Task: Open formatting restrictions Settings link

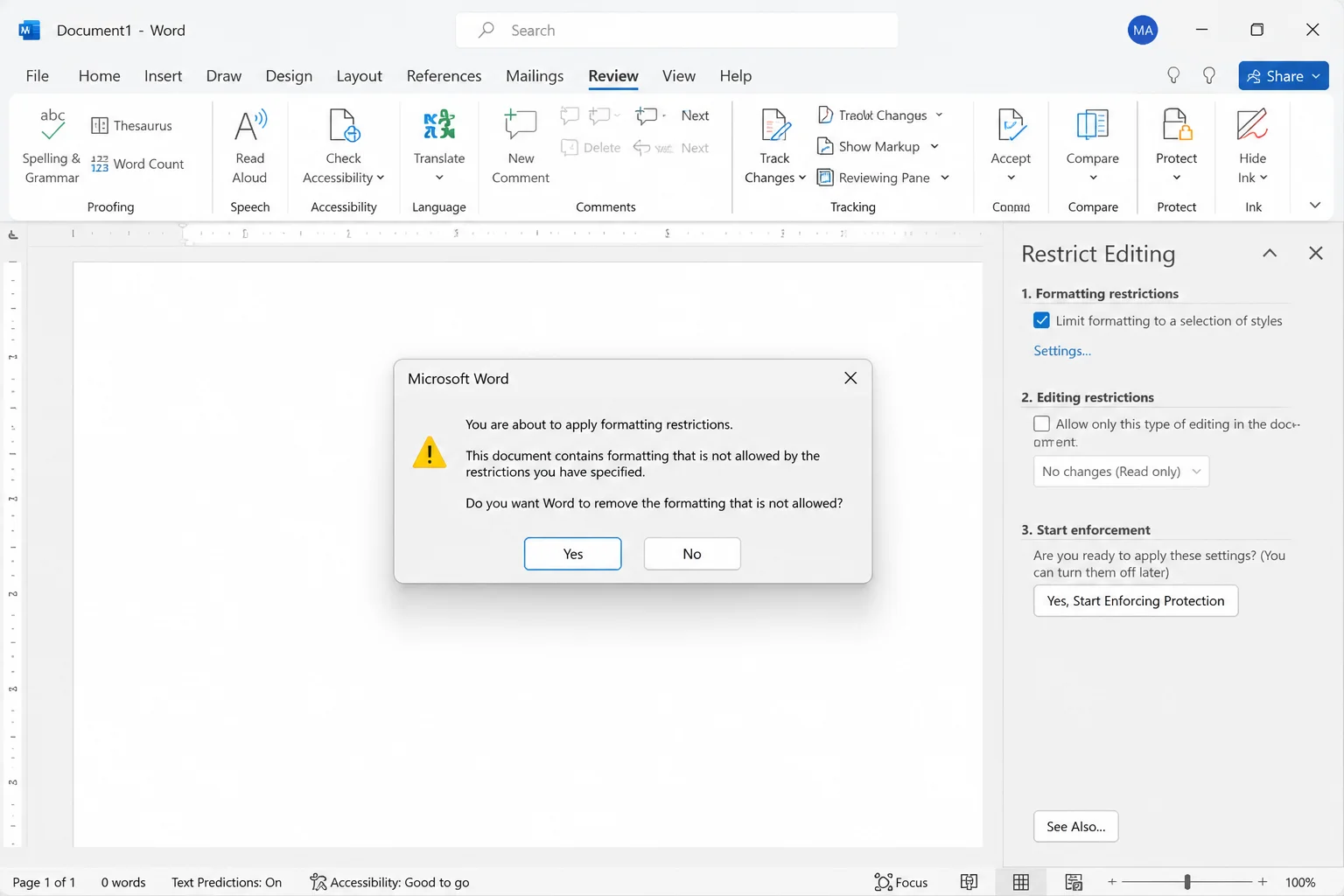Action: click(1062, 351)
